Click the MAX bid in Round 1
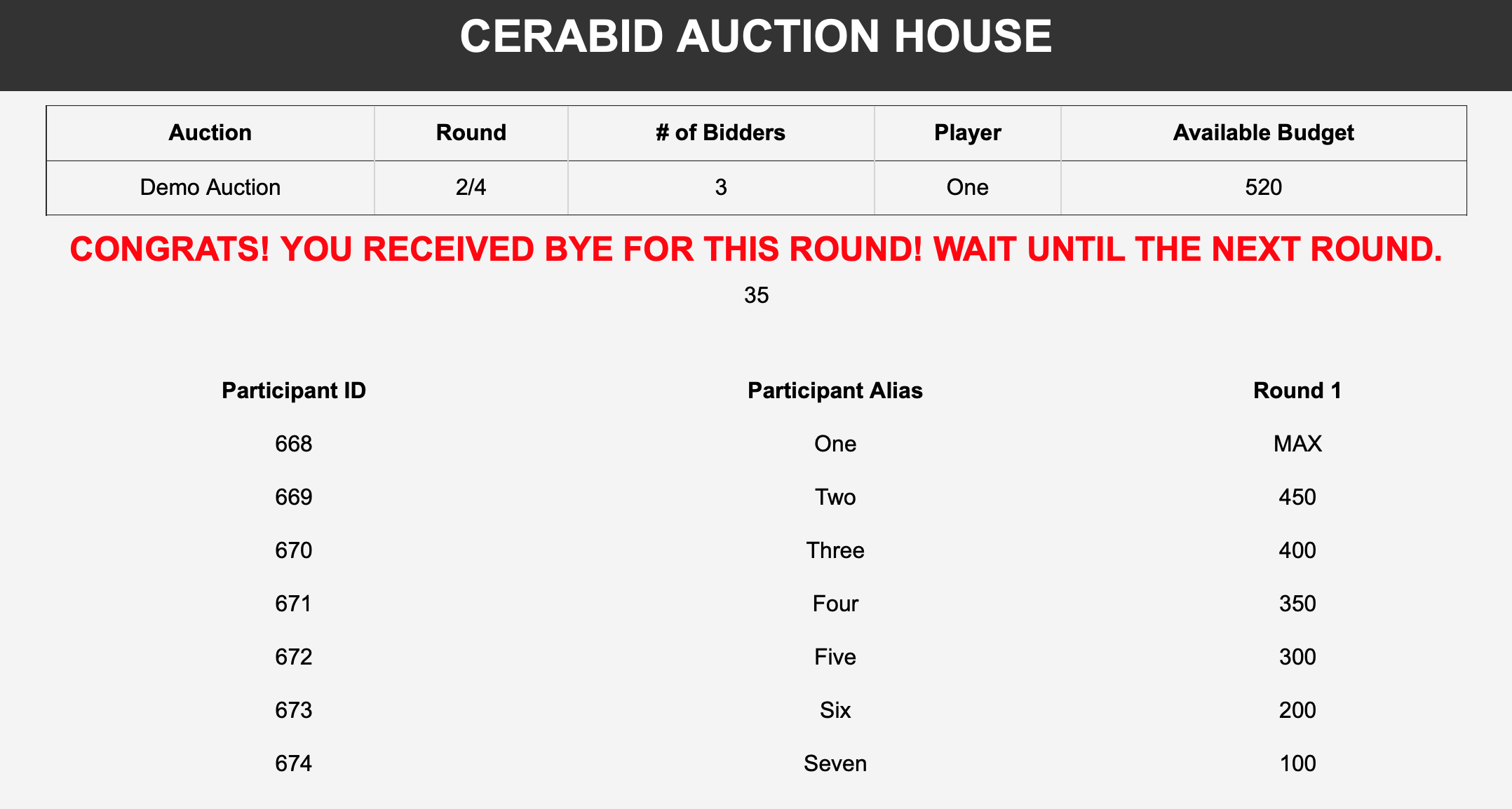 [1297, 444]
